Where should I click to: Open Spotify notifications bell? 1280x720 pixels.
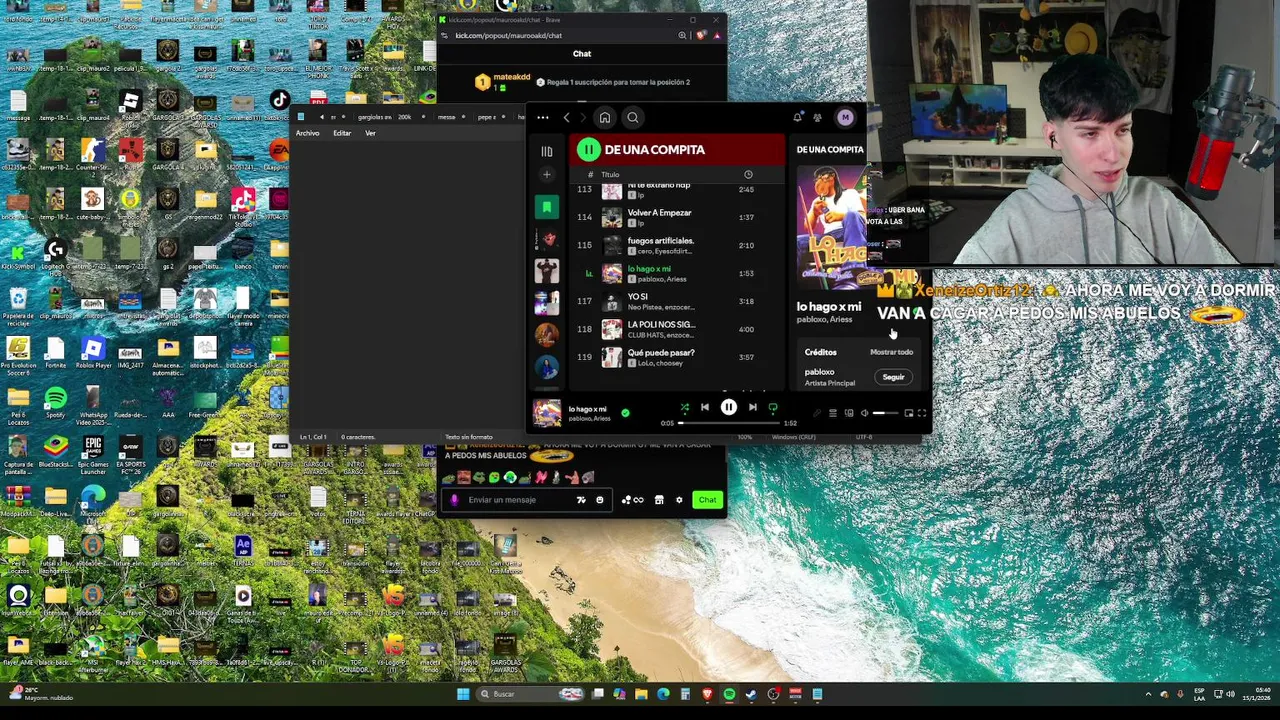(x=797, y=118)
